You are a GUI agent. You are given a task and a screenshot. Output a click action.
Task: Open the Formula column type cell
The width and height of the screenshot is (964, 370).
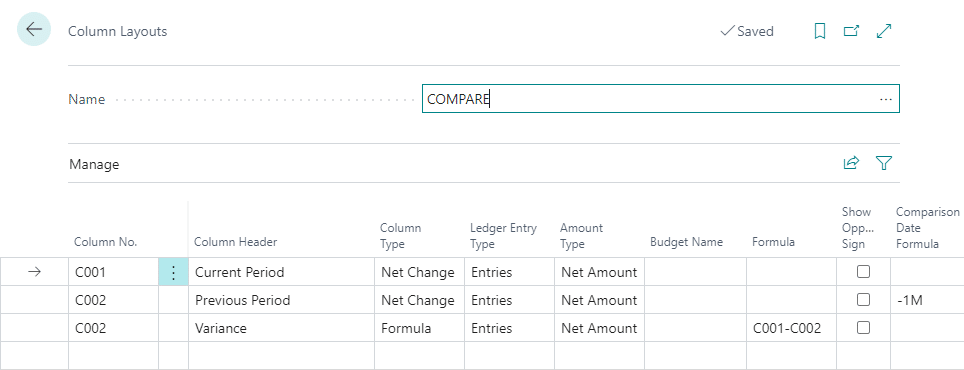click(x=419, y=328)
